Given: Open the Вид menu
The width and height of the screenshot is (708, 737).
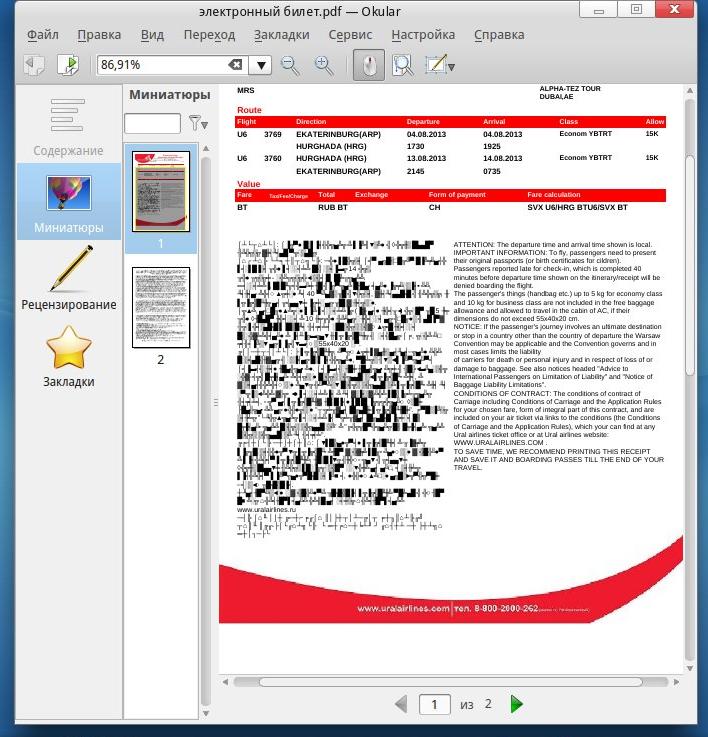Looking at the screenshot, I should [x=152, y=35].
